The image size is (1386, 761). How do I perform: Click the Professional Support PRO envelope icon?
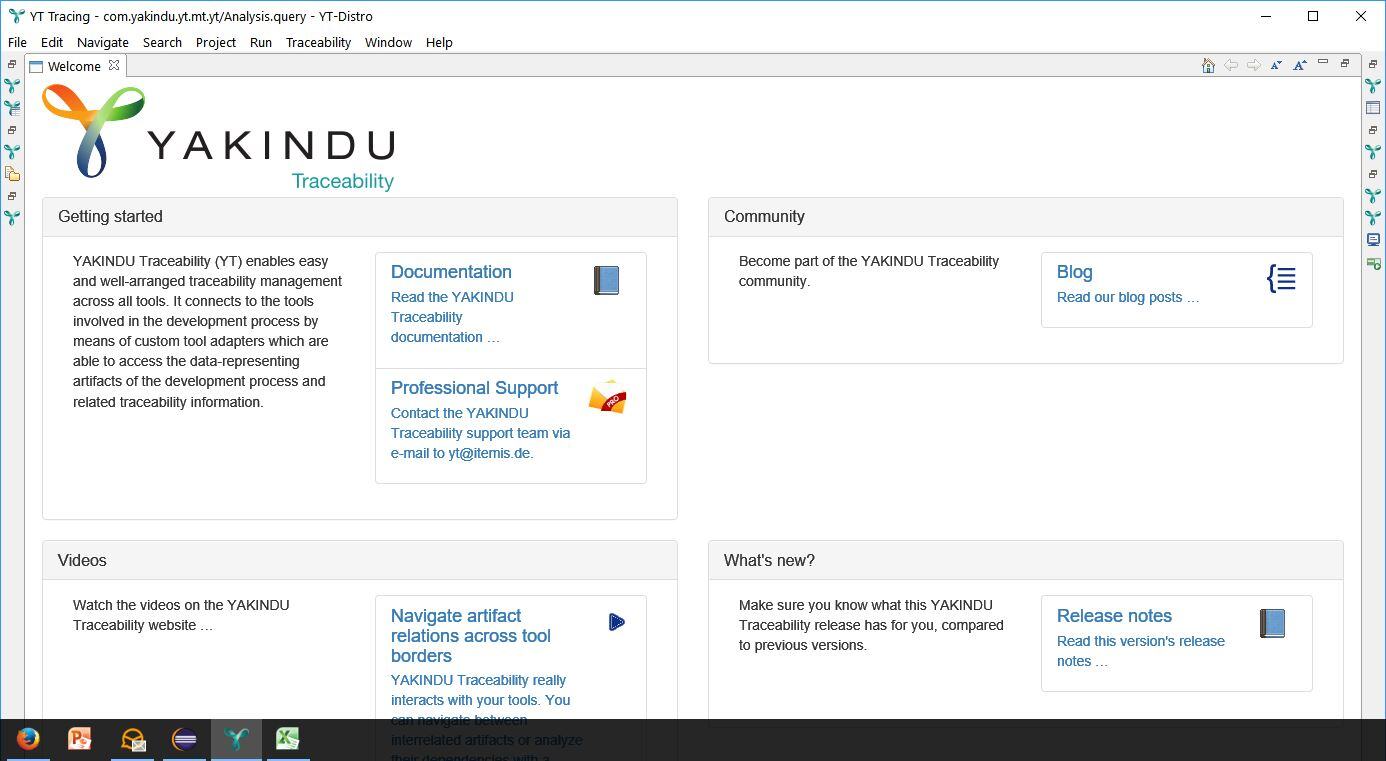pos(607,398)
